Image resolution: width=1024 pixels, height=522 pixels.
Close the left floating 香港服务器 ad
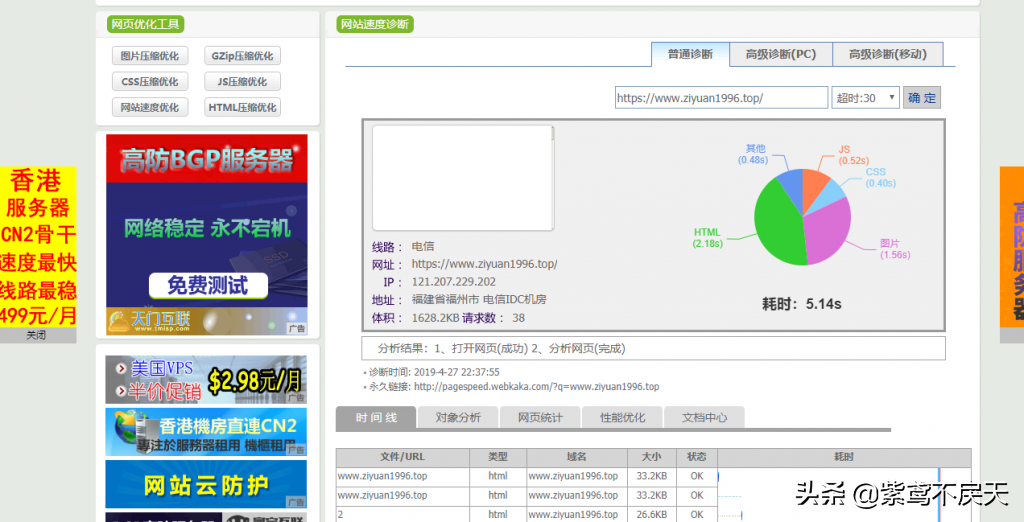point(36,335)
